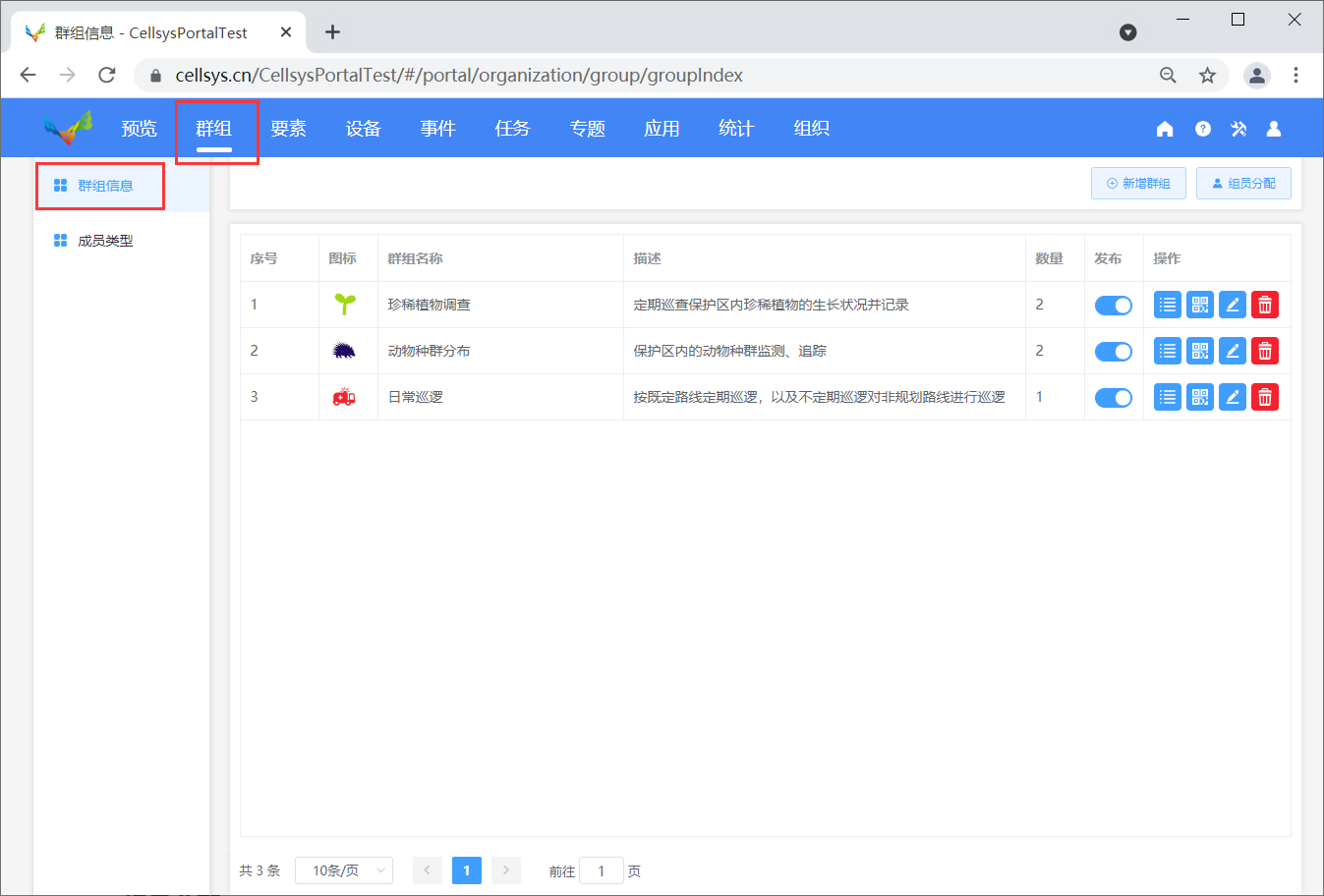
Task: Expand the browser tab search dropdown arrow
Action: [1127, 32]
